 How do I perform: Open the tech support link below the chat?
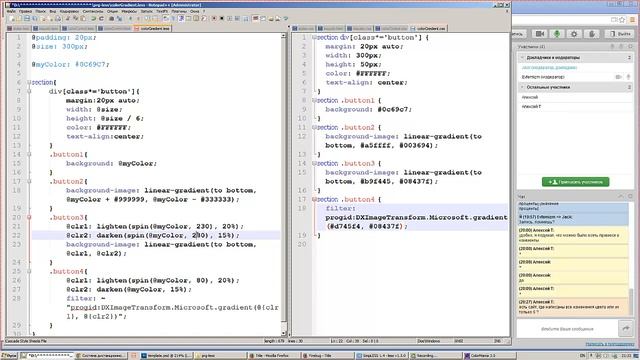point(610,344)
